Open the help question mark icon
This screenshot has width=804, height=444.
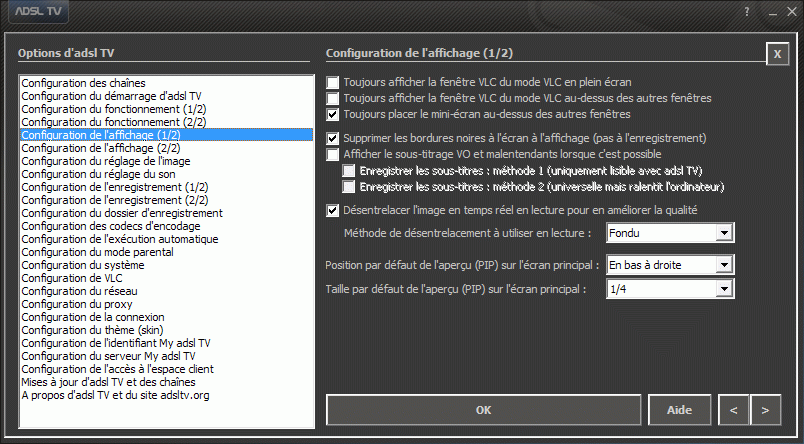coord(747,12)
